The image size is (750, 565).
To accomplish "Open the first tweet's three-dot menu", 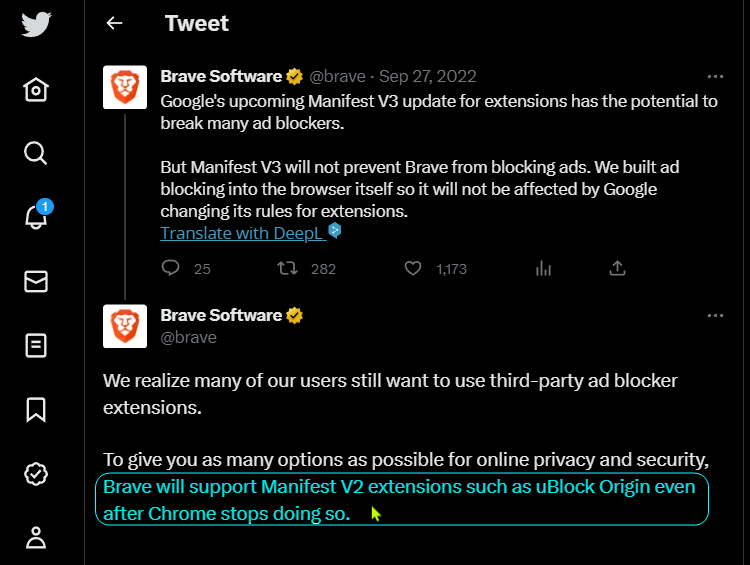I will tap(715, 77).
